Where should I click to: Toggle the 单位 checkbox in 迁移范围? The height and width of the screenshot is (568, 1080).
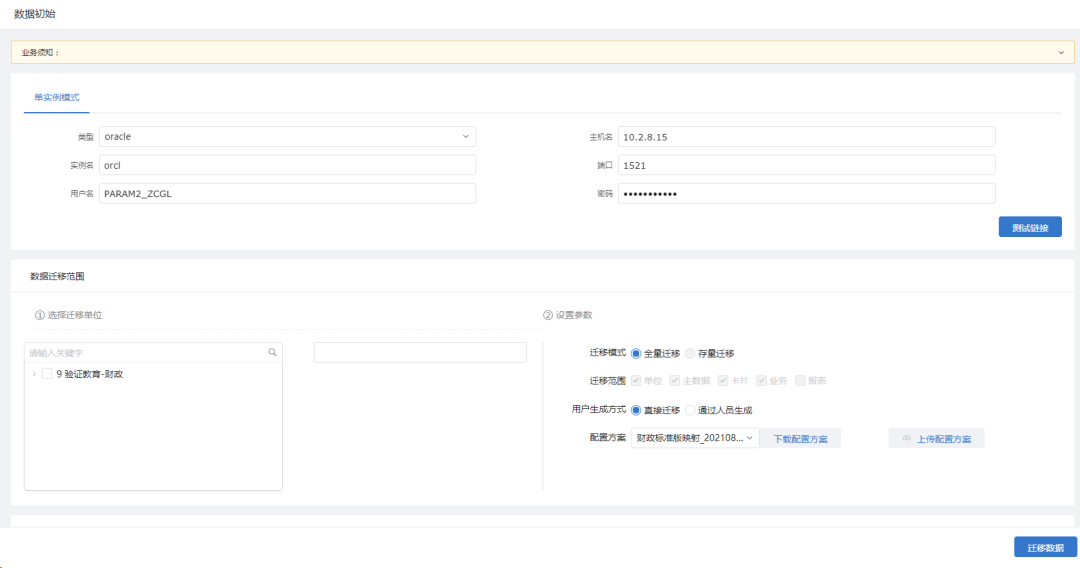tap(636, 381)
